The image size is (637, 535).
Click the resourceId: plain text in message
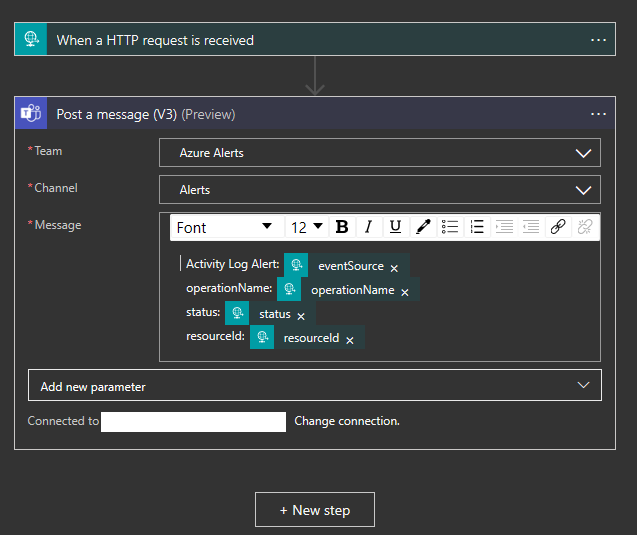click(215, 336)
